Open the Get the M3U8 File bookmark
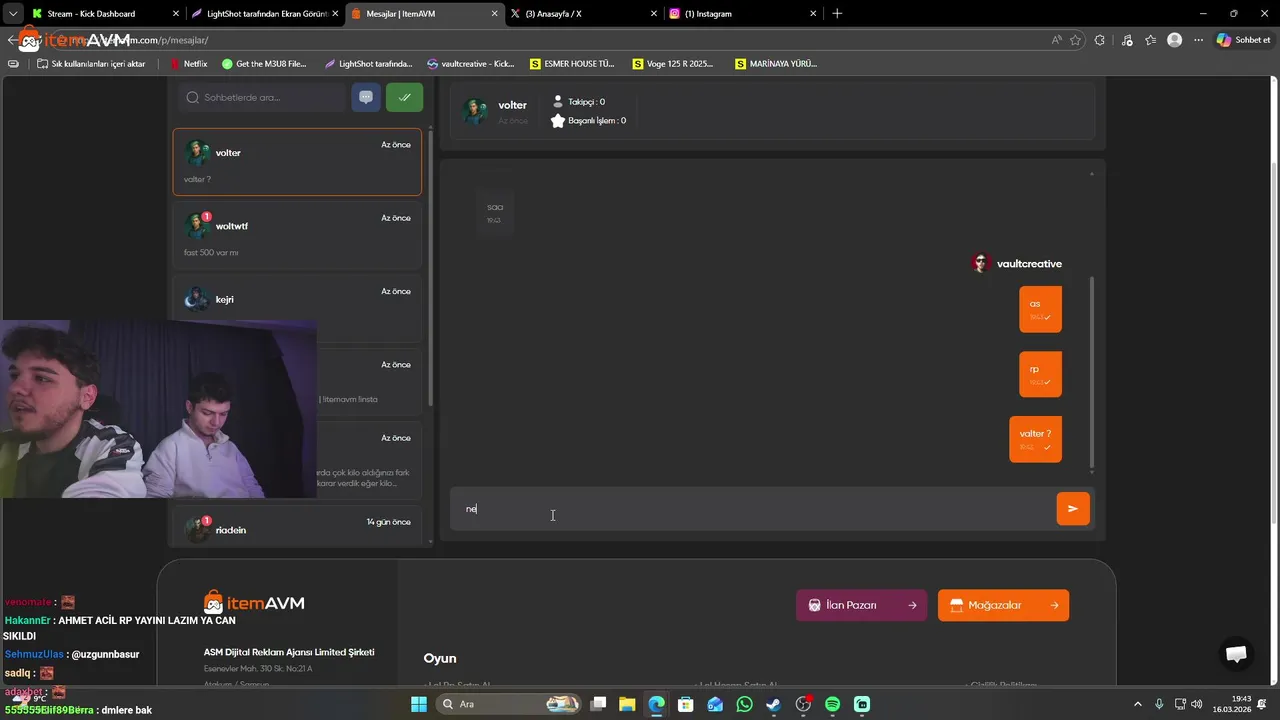1280x720 pixels. coord(264,63)
